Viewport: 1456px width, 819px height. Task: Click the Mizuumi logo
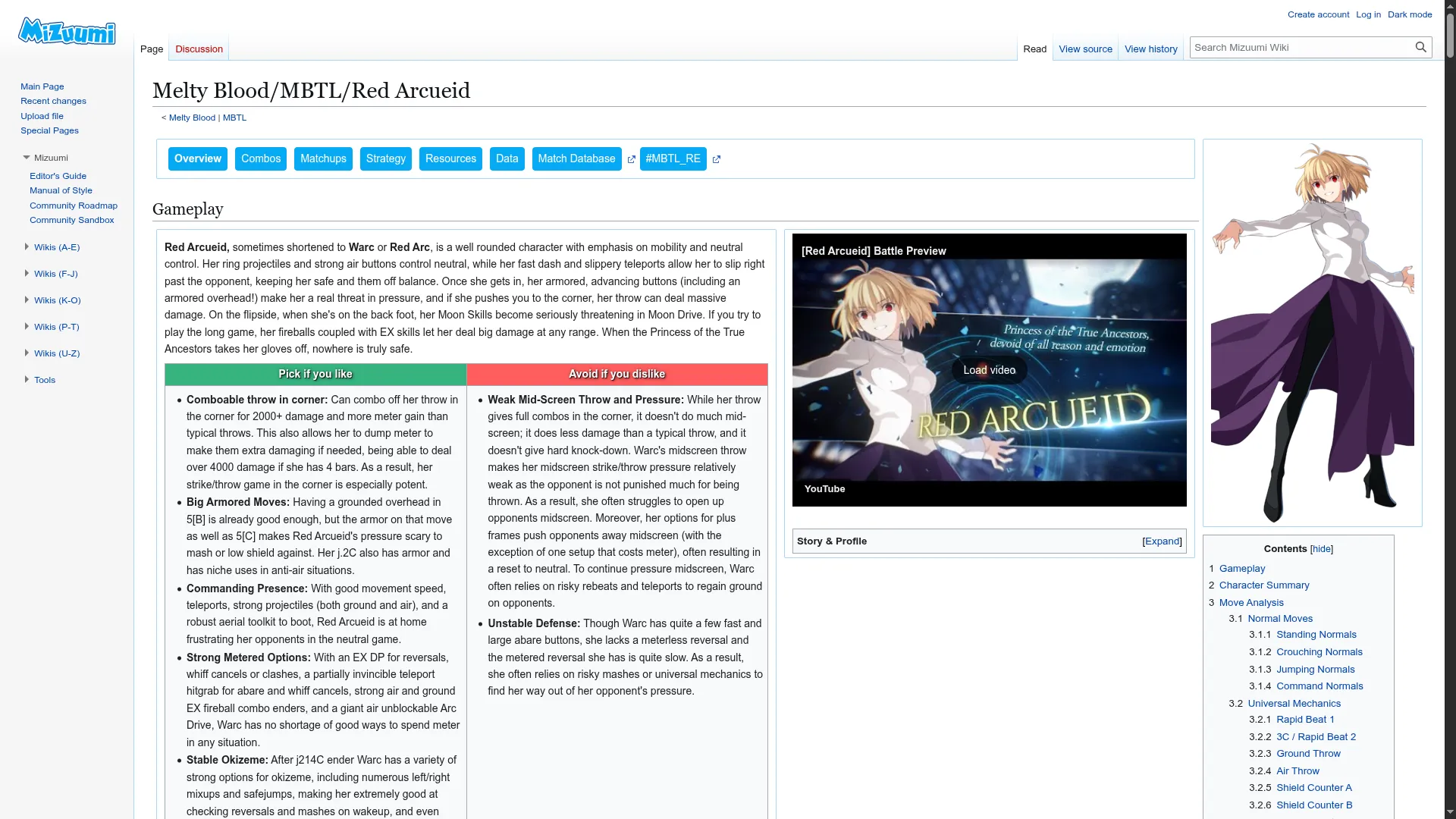click(67, 31)
